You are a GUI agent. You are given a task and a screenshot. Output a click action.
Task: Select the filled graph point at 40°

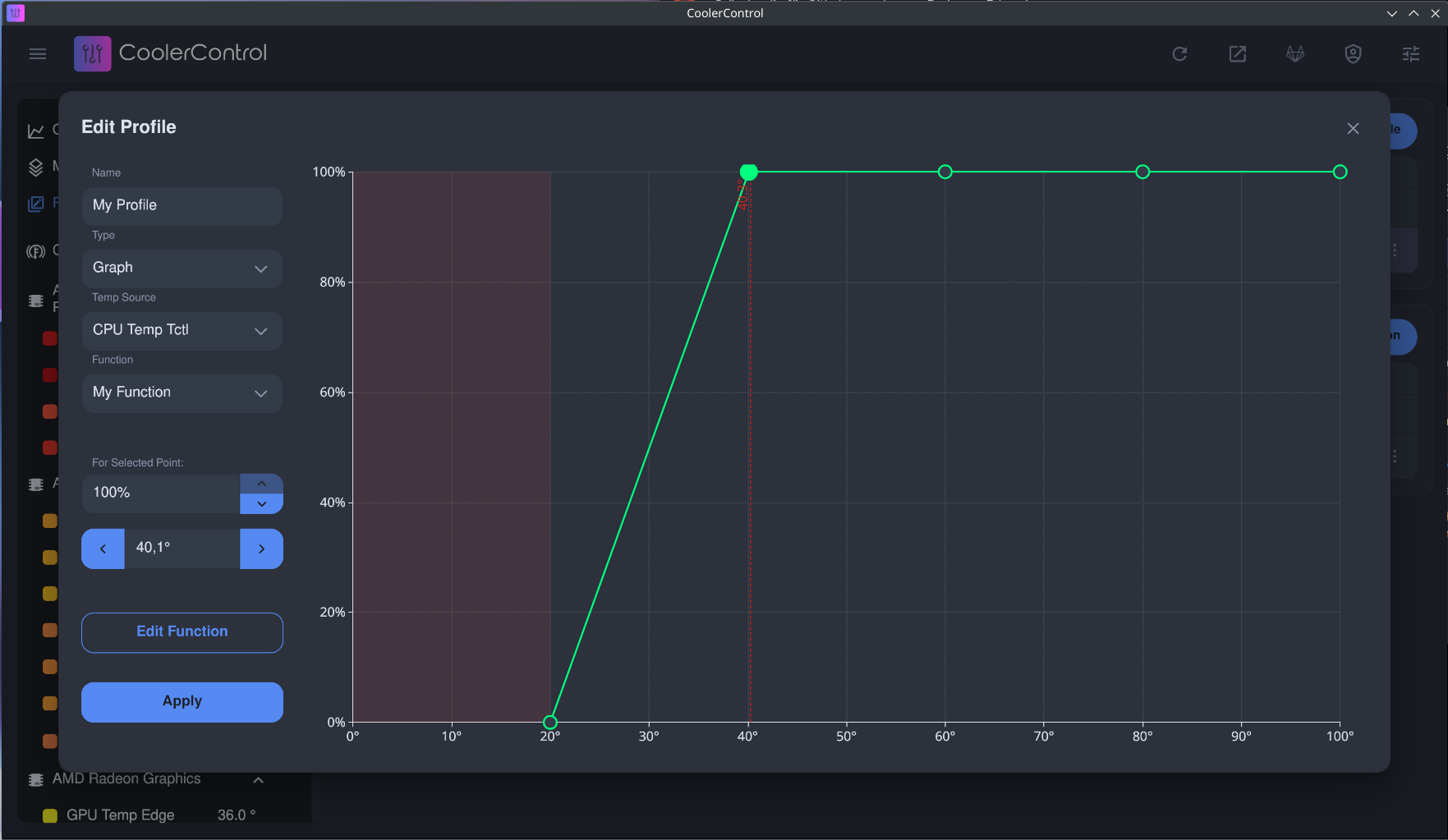click(748, 172)
